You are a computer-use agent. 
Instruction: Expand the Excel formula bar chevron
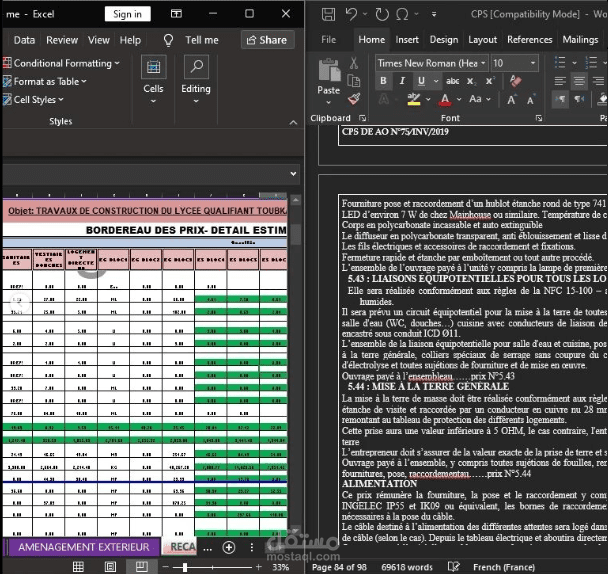(x=294, y=174)
